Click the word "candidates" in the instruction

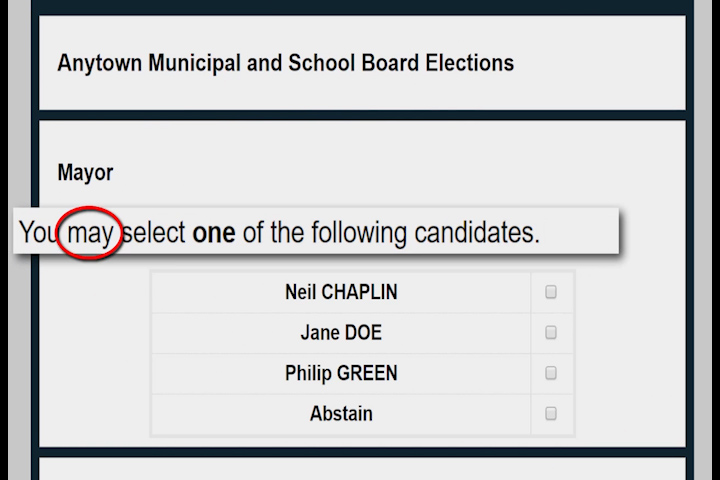[474, 234]
